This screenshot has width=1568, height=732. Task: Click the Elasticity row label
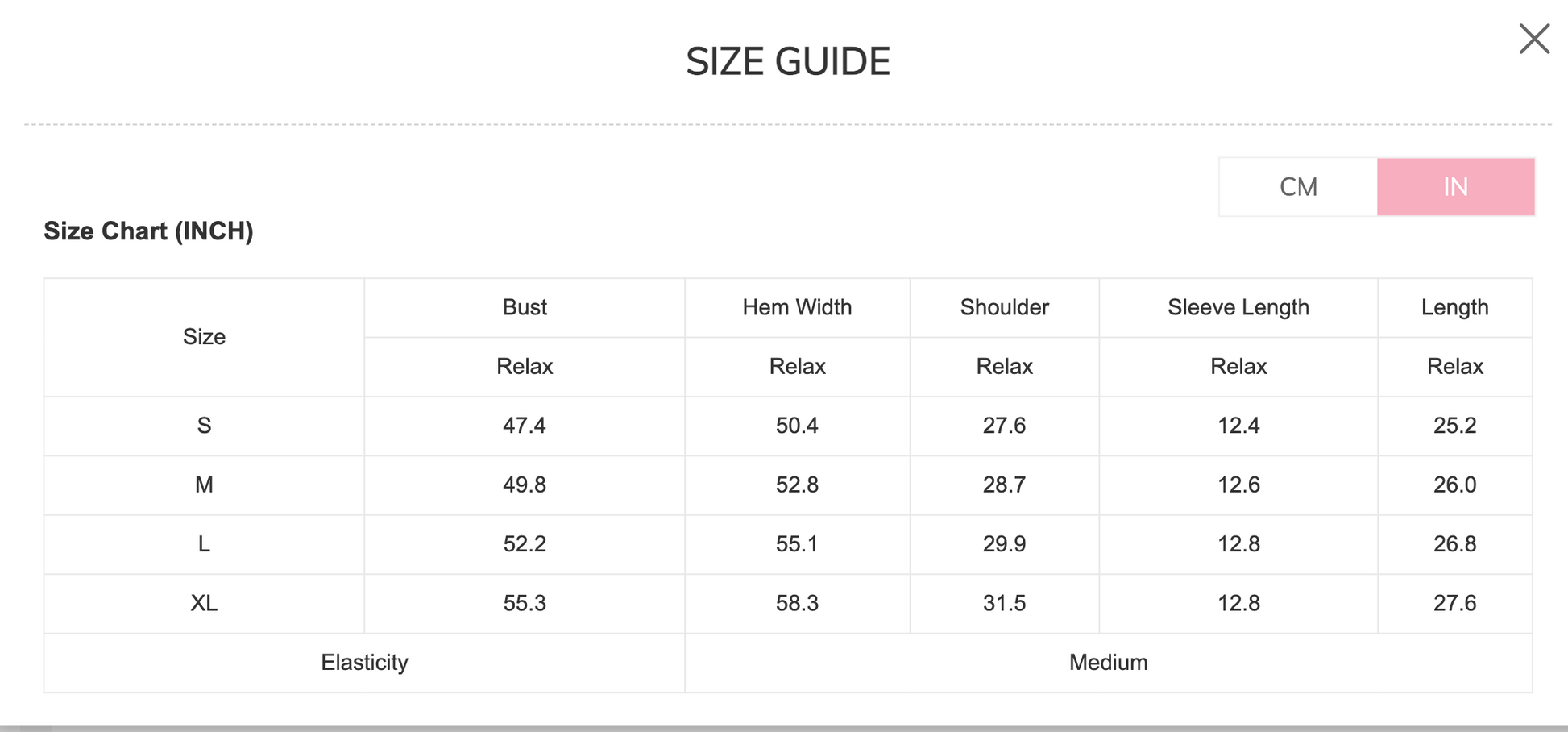364,663
